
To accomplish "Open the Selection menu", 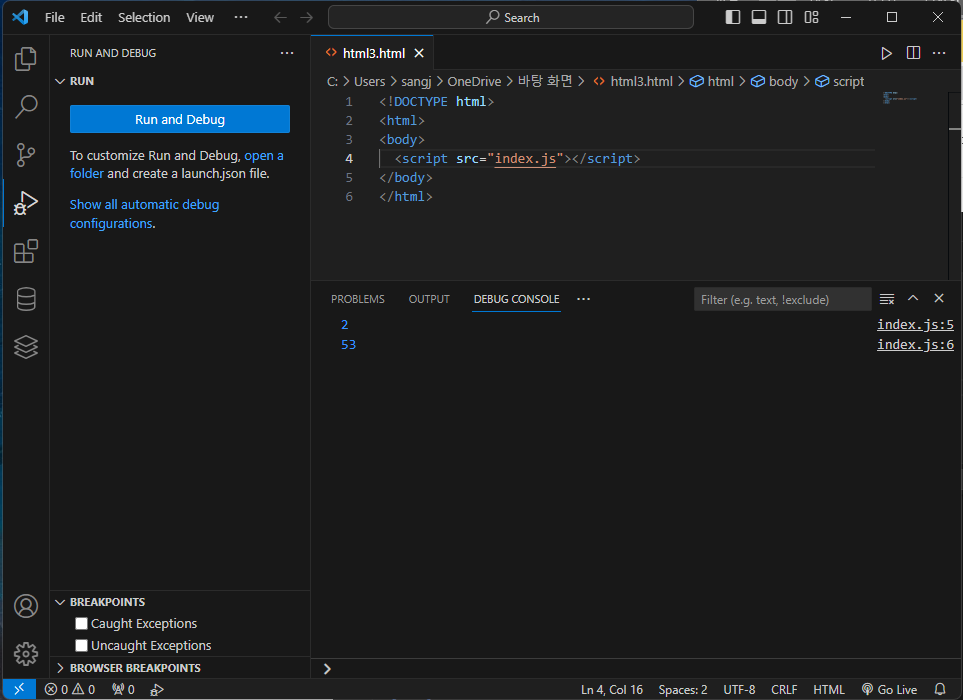I will coord(144,17).
